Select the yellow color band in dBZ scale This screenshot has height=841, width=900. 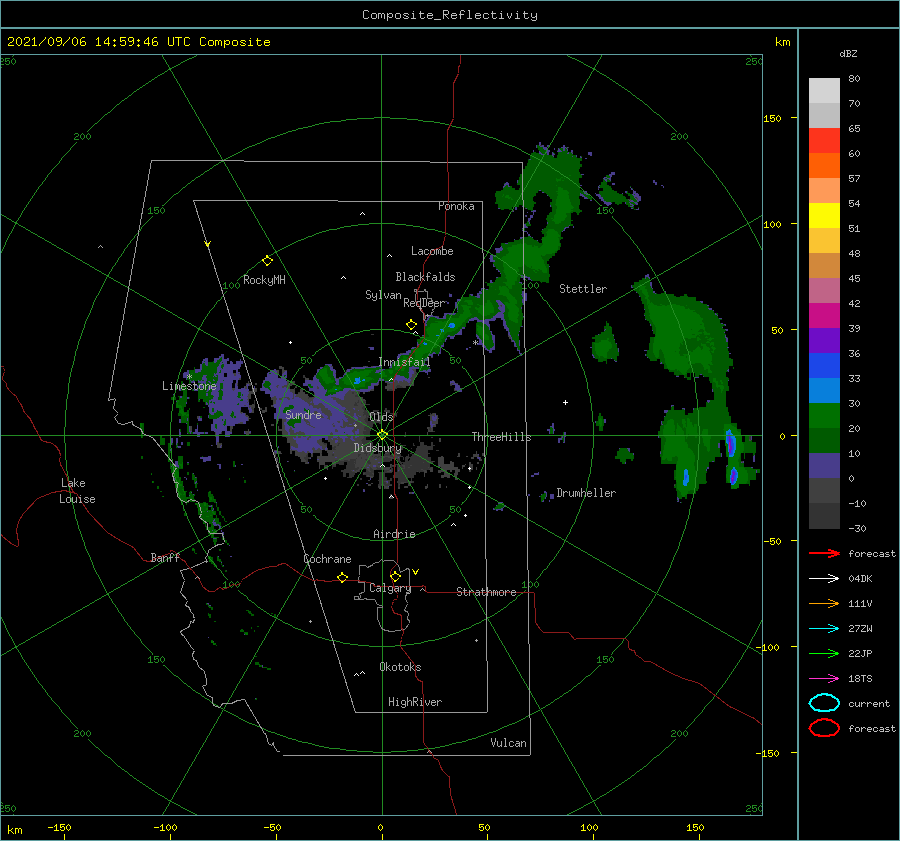click(x=824, y=216)
